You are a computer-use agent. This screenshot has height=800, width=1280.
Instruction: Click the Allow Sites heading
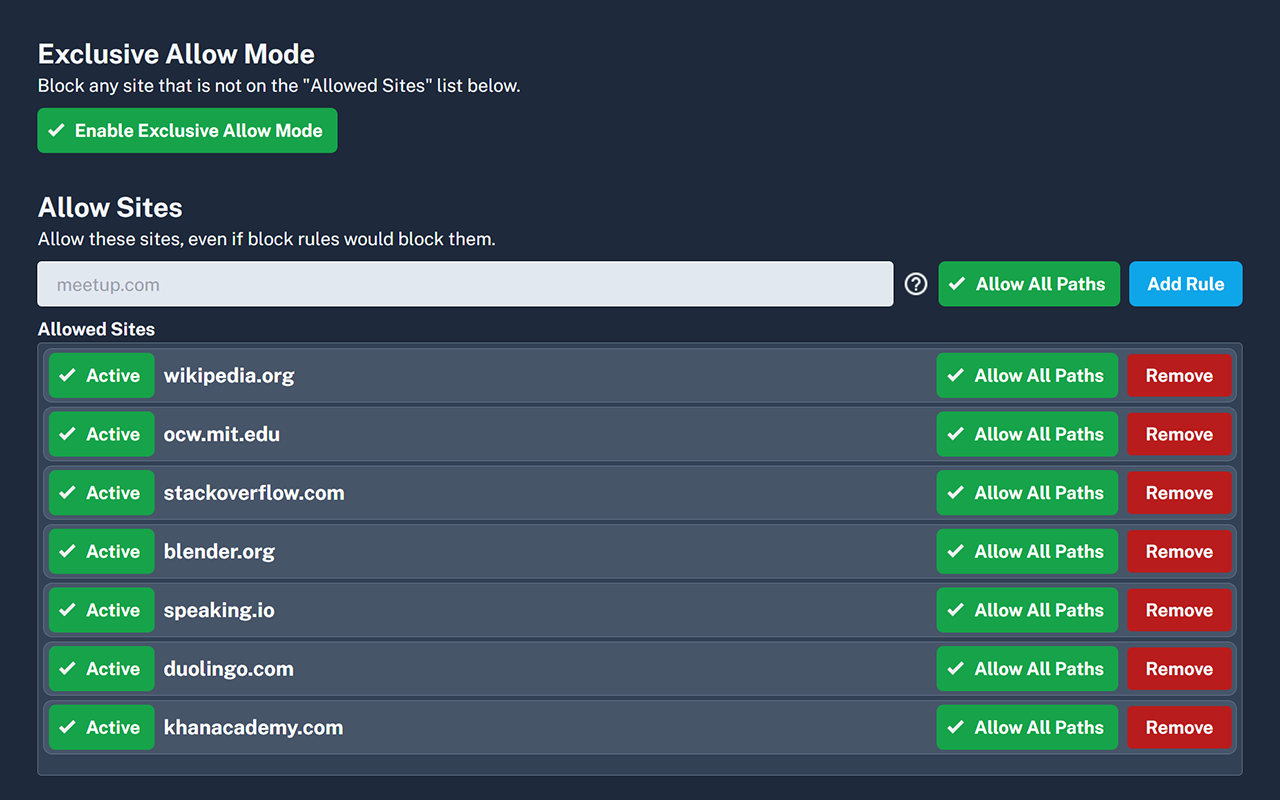click(x=110, y=208)
